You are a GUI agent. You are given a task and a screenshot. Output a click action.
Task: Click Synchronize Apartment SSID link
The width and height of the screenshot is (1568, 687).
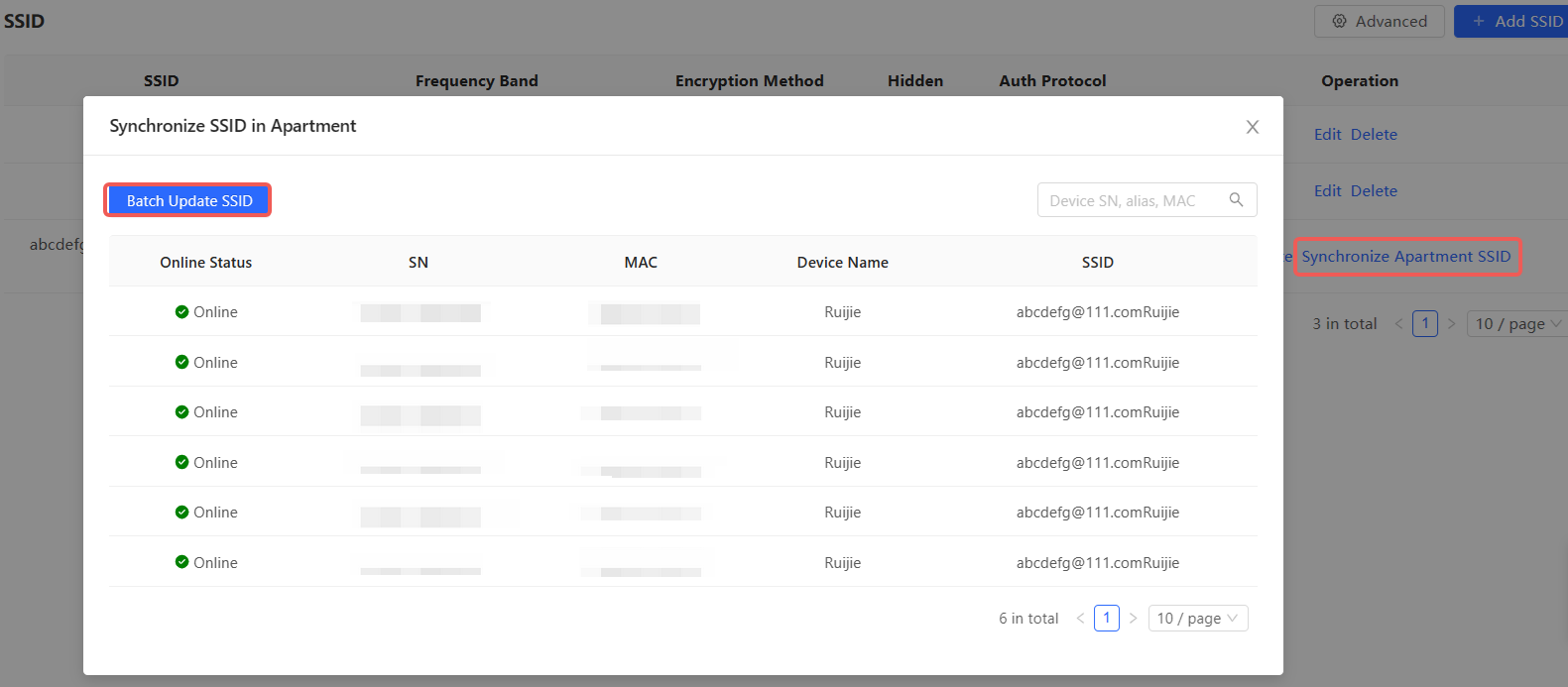click(1405, 257)
